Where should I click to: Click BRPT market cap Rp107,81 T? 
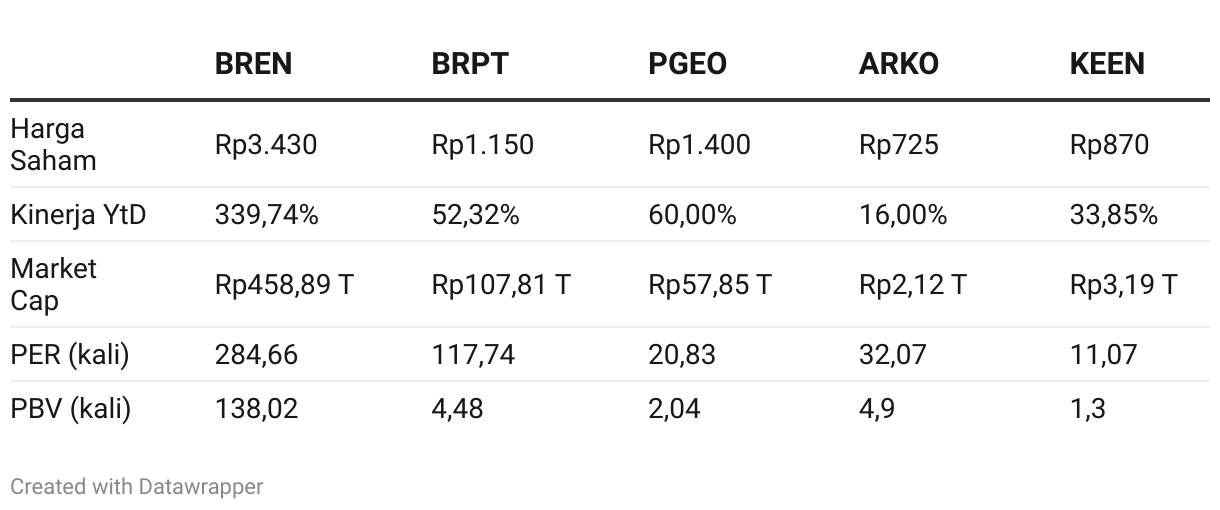500,285
